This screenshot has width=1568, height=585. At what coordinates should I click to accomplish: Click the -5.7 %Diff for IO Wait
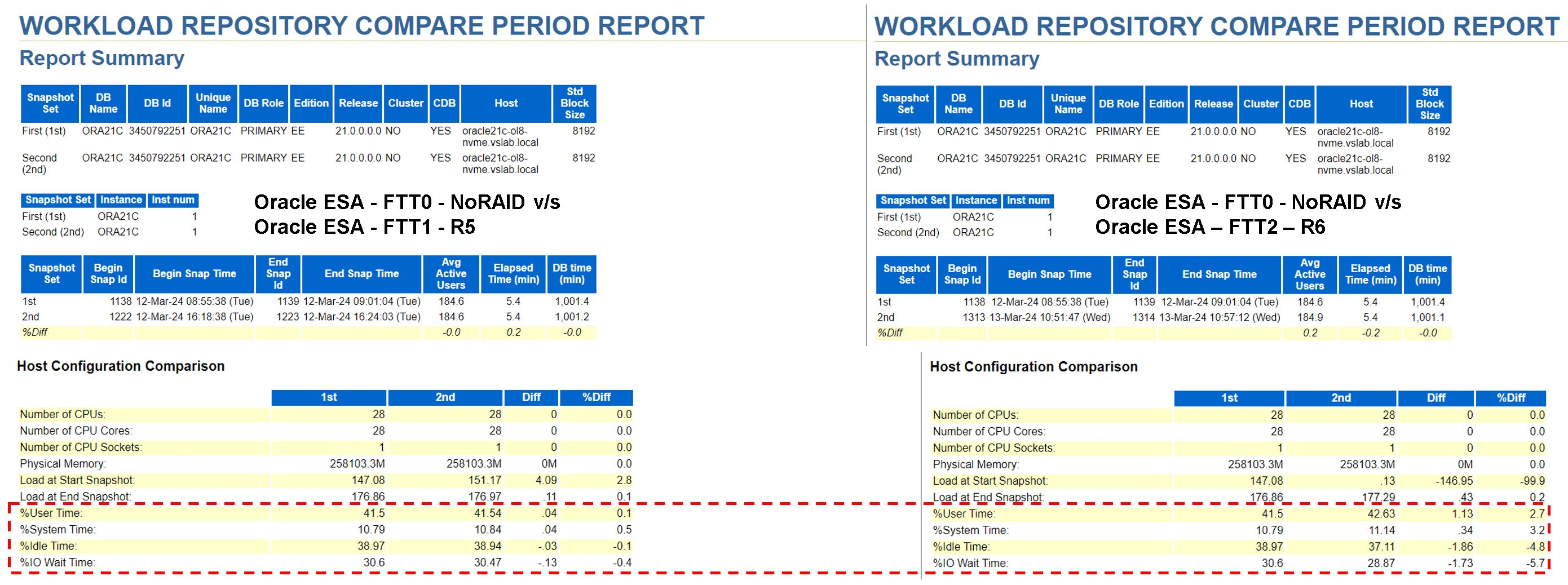(1535, 563)
